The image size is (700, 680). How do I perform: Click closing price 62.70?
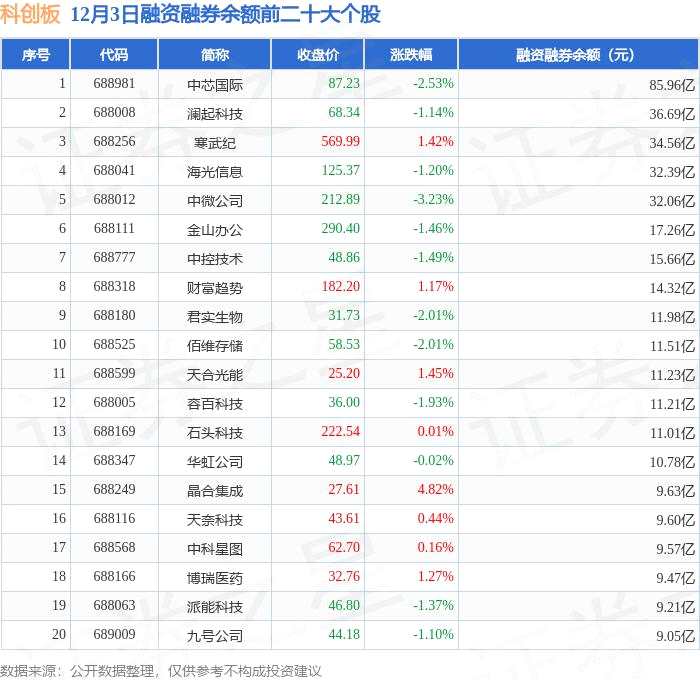[344, 547]
